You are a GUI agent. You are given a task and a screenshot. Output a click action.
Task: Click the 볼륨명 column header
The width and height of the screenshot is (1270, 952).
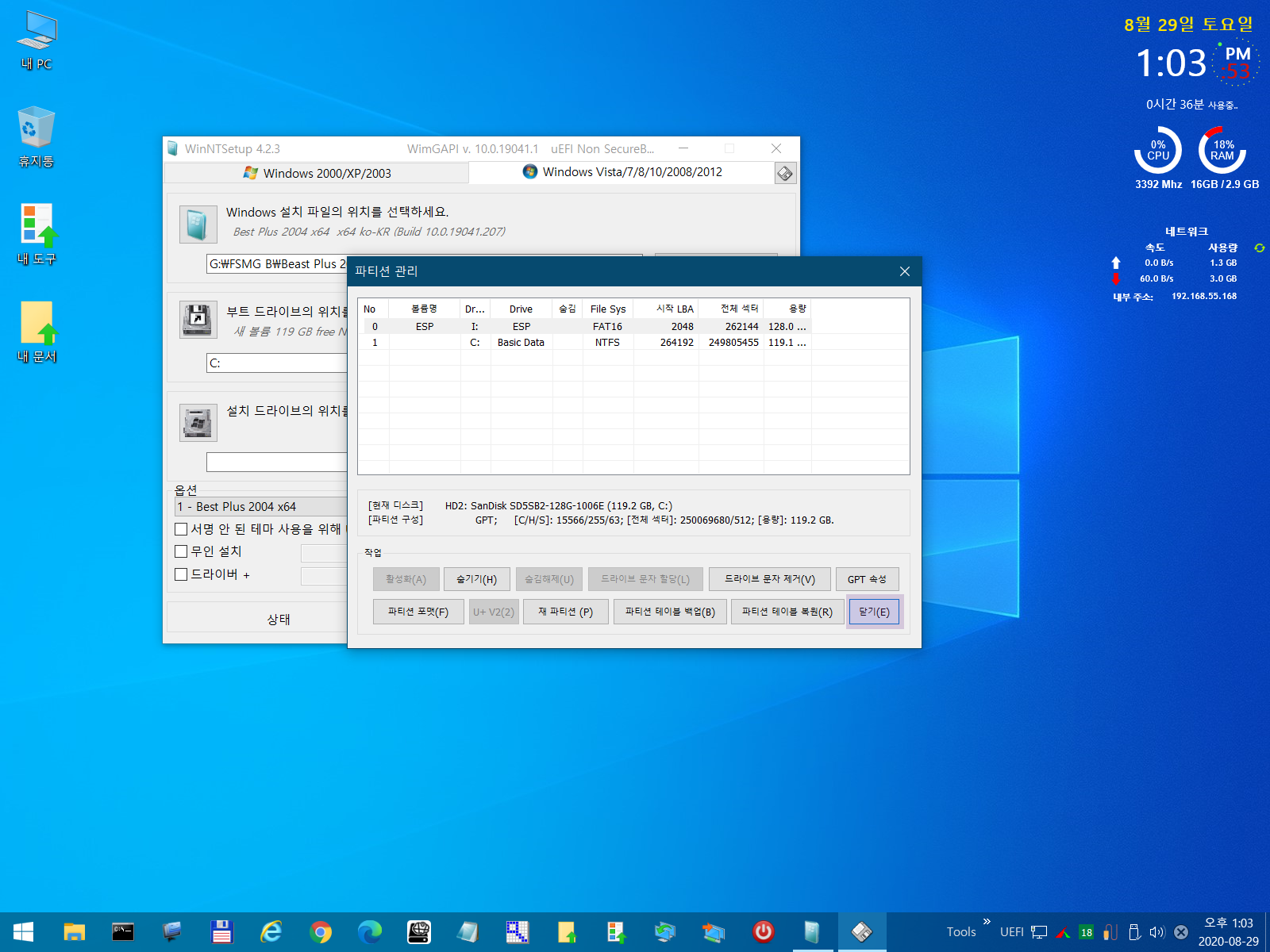[x=425, y=309]
